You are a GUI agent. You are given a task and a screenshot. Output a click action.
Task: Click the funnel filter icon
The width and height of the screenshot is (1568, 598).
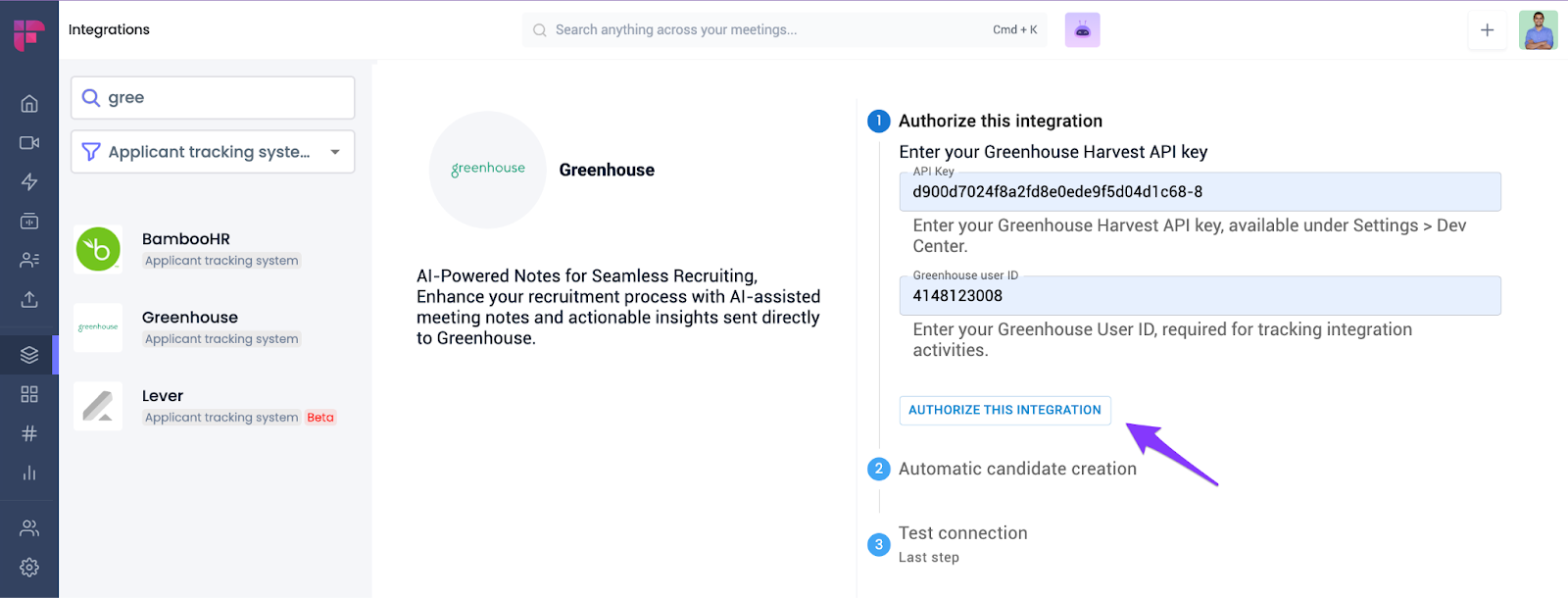point(91,152)
